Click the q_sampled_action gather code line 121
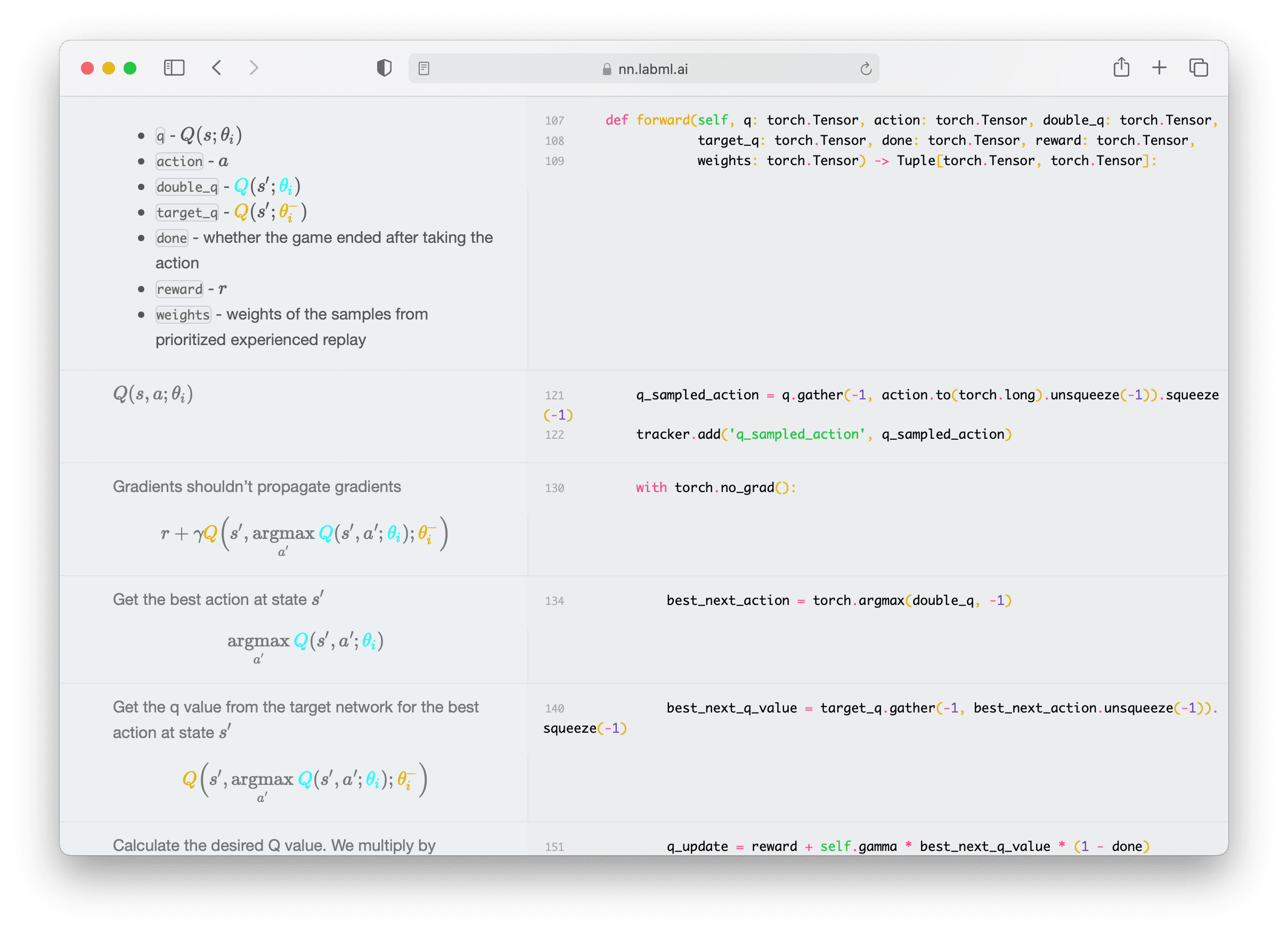This screenshot has height=934, width=1288. click(926, 395)
